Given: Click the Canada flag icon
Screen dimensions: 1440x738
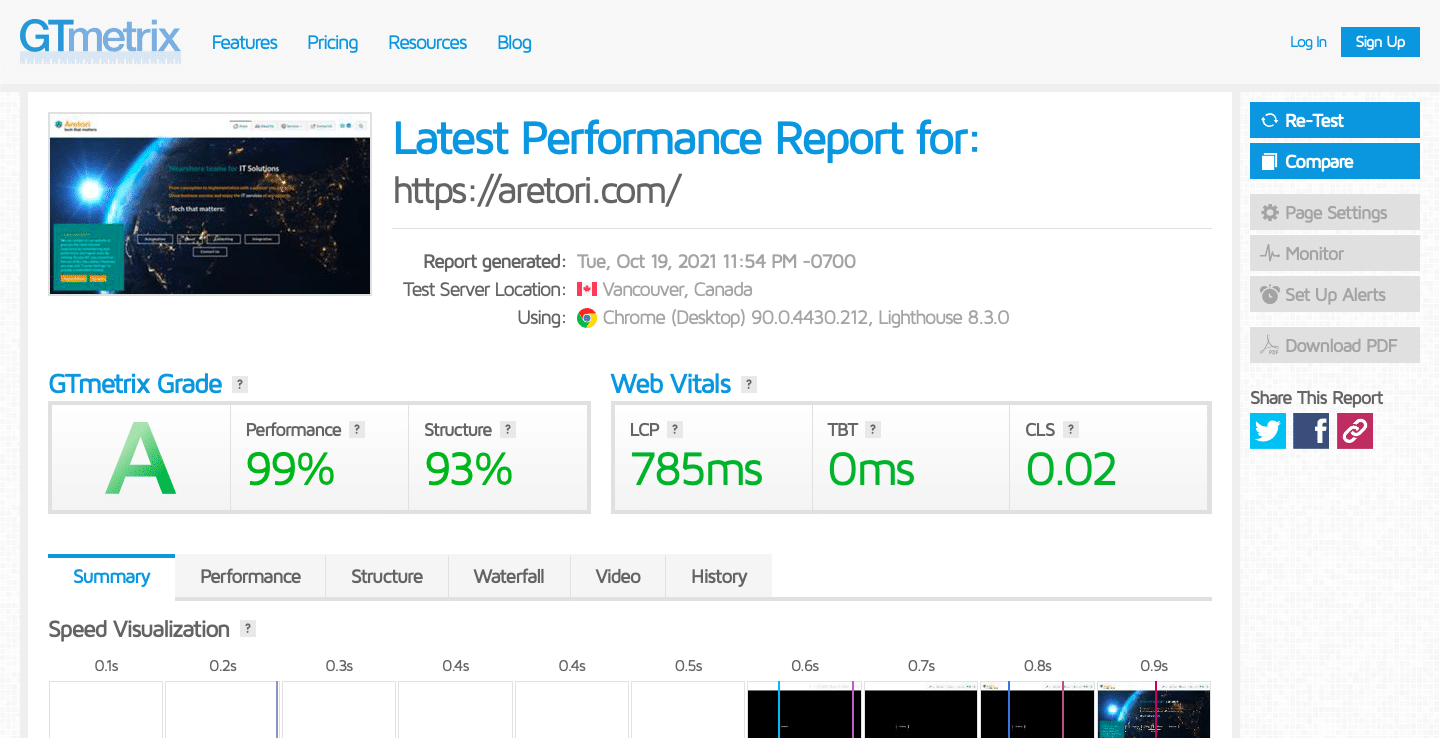Looking at the screenshot, I should pos(587,289).
